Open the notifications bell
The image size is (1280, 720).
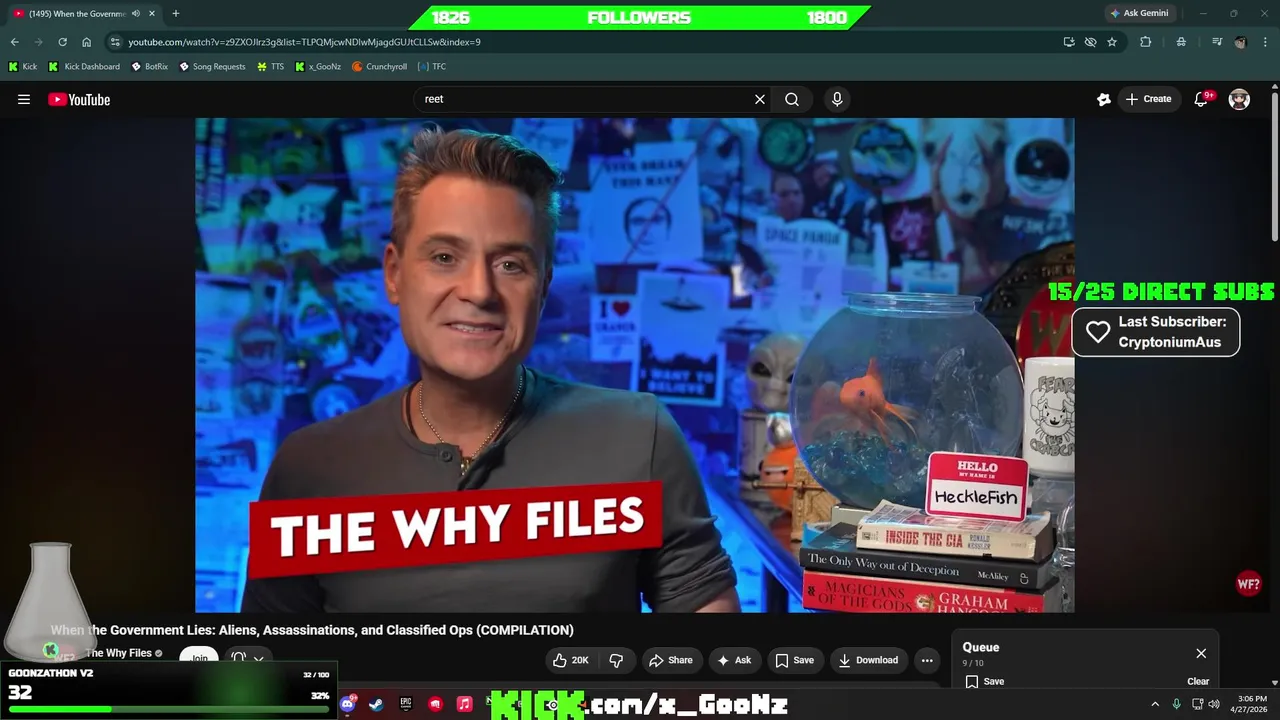pos(1203,99)
